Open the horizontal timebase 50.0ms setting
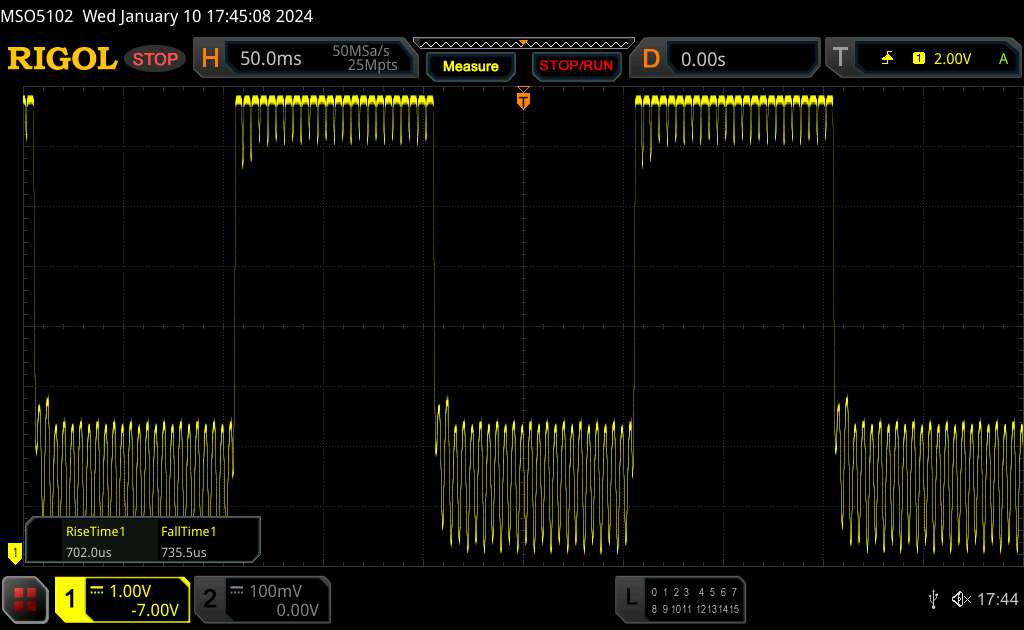The image size is (1024, 630). [271, 59]
